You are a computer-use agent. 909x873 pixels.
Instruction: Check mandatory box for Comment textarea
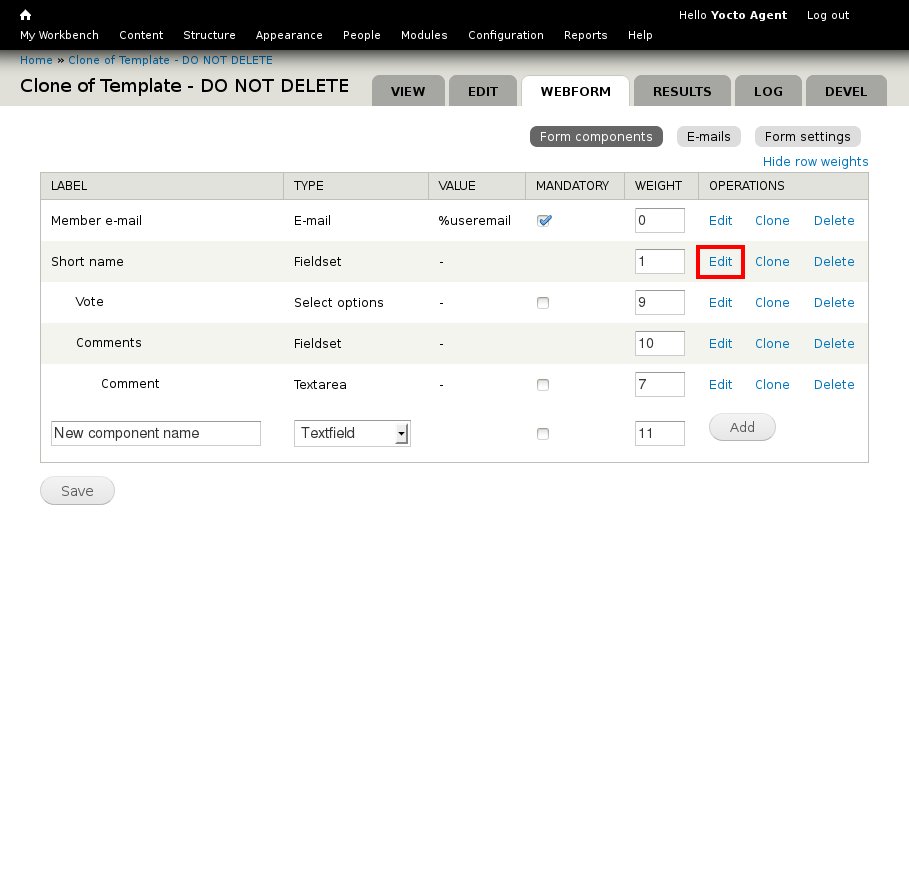(x=543, y=385)
